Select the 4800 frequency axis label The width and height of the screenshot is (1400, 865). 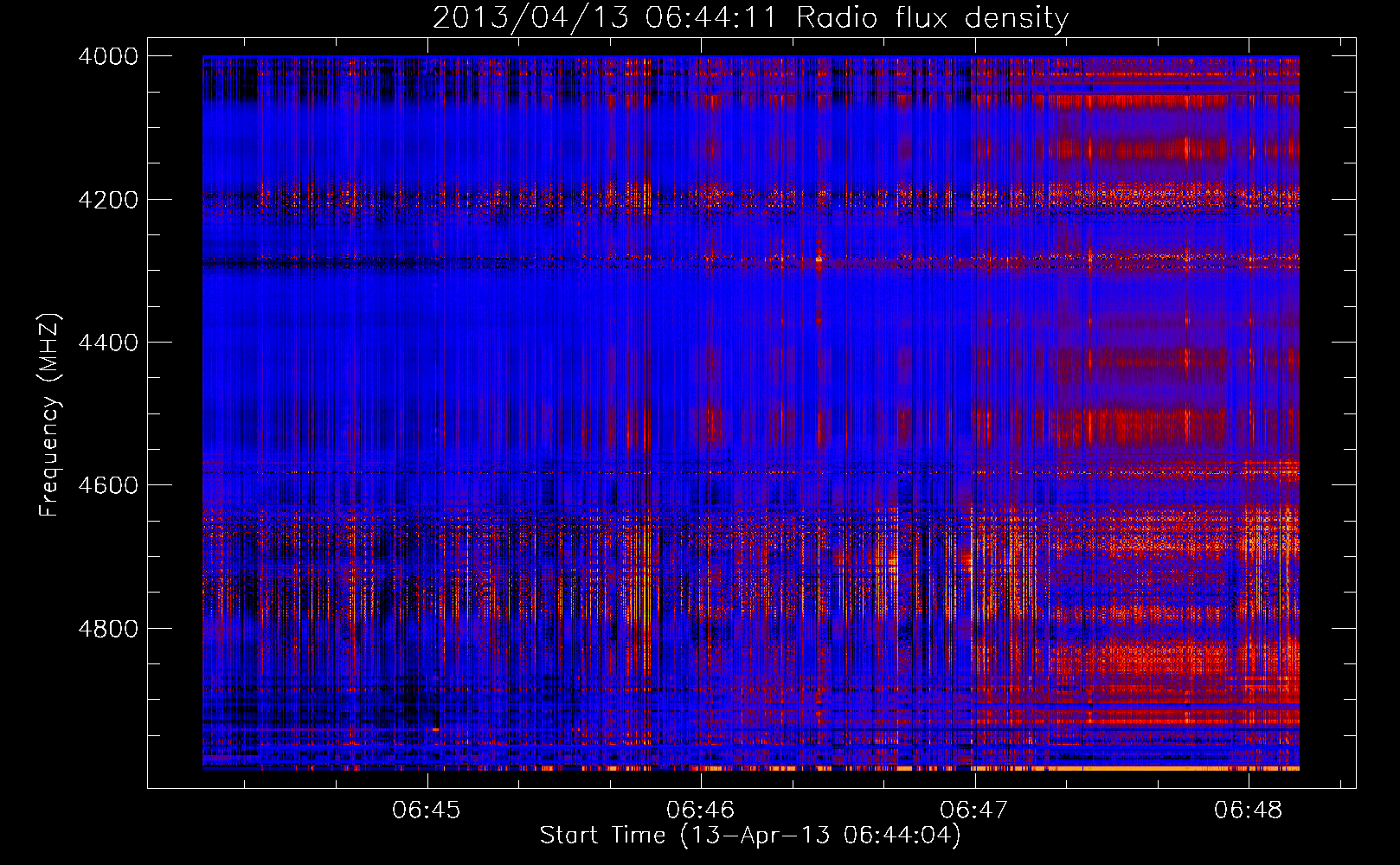(108, 628)
